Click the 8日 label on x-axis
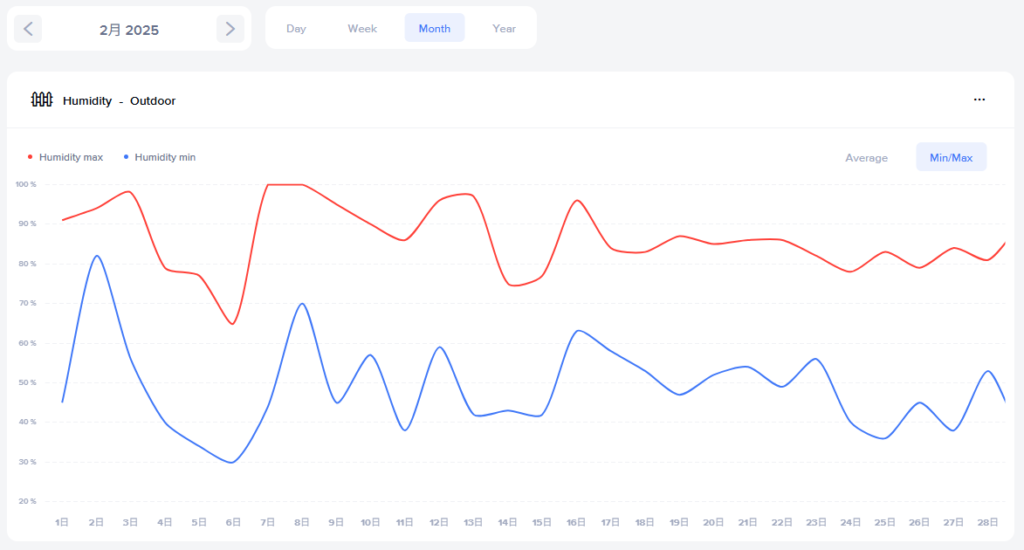Viewport: 1024px width, 550px height. pos(302,522)
